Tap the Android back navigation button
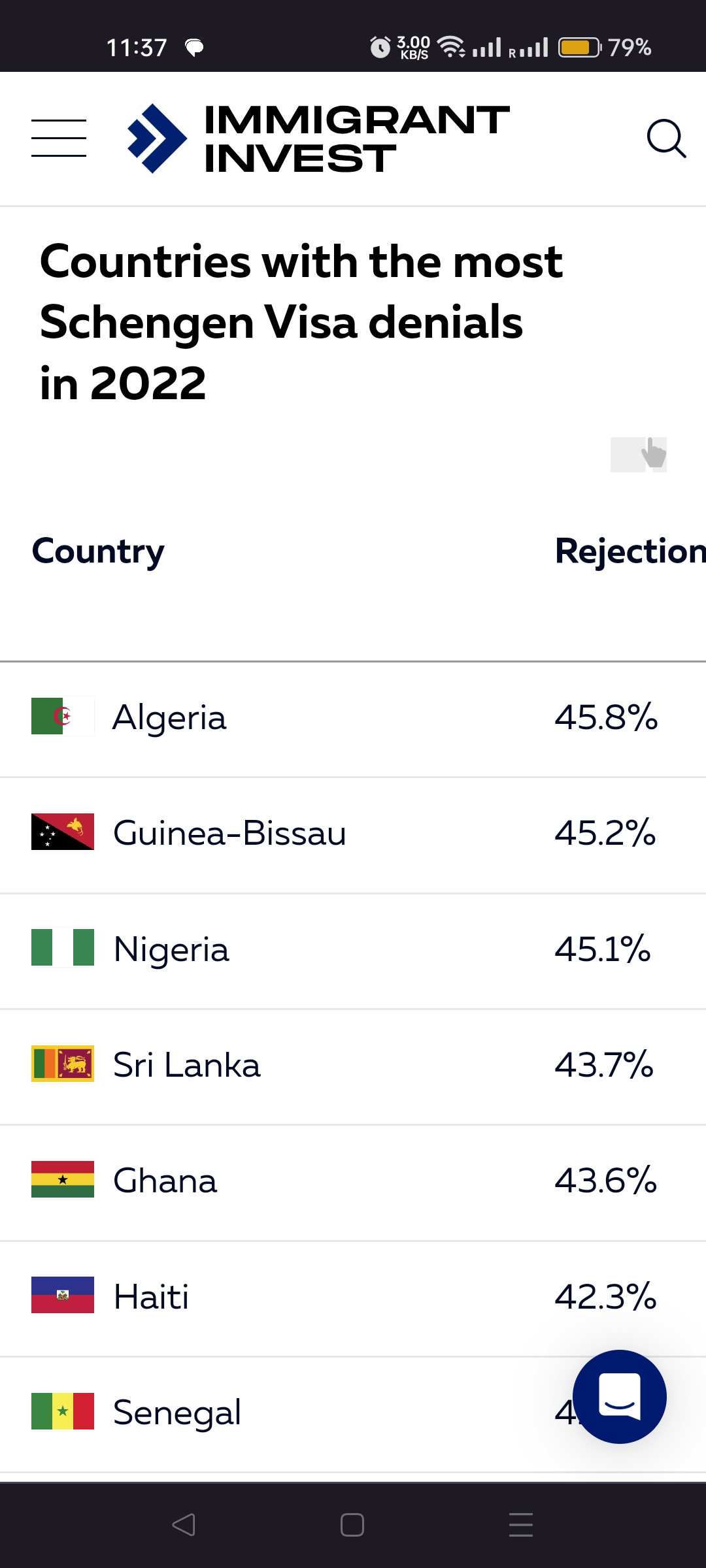The width and height of the screenshot is (706, 1568). coord(184,1525)
